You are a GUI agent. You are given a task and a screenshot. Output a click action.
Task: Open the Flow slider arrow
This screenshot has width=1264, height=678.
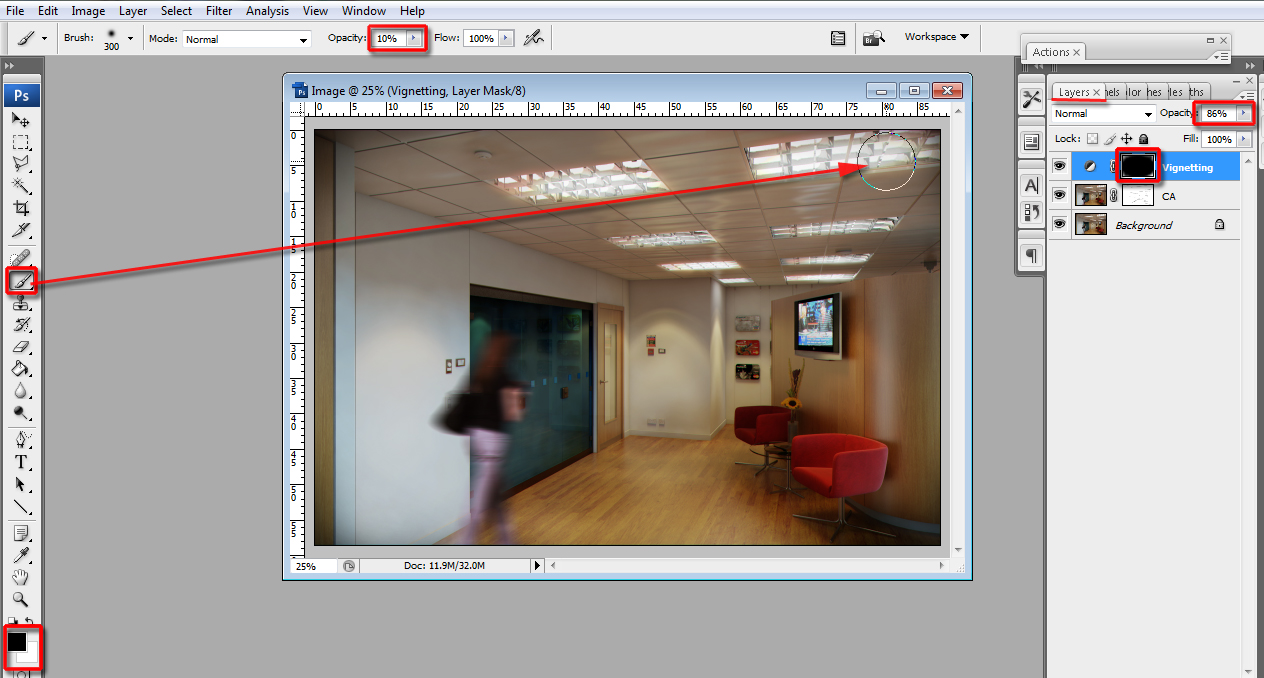pyautogui.click(x=506, y=38)
